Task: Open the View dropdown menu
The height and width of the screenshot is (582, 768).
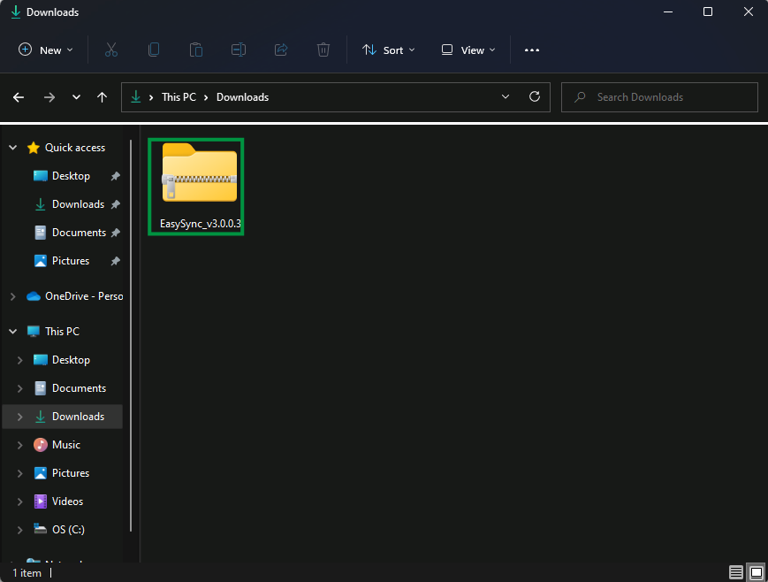Action: 468,50
